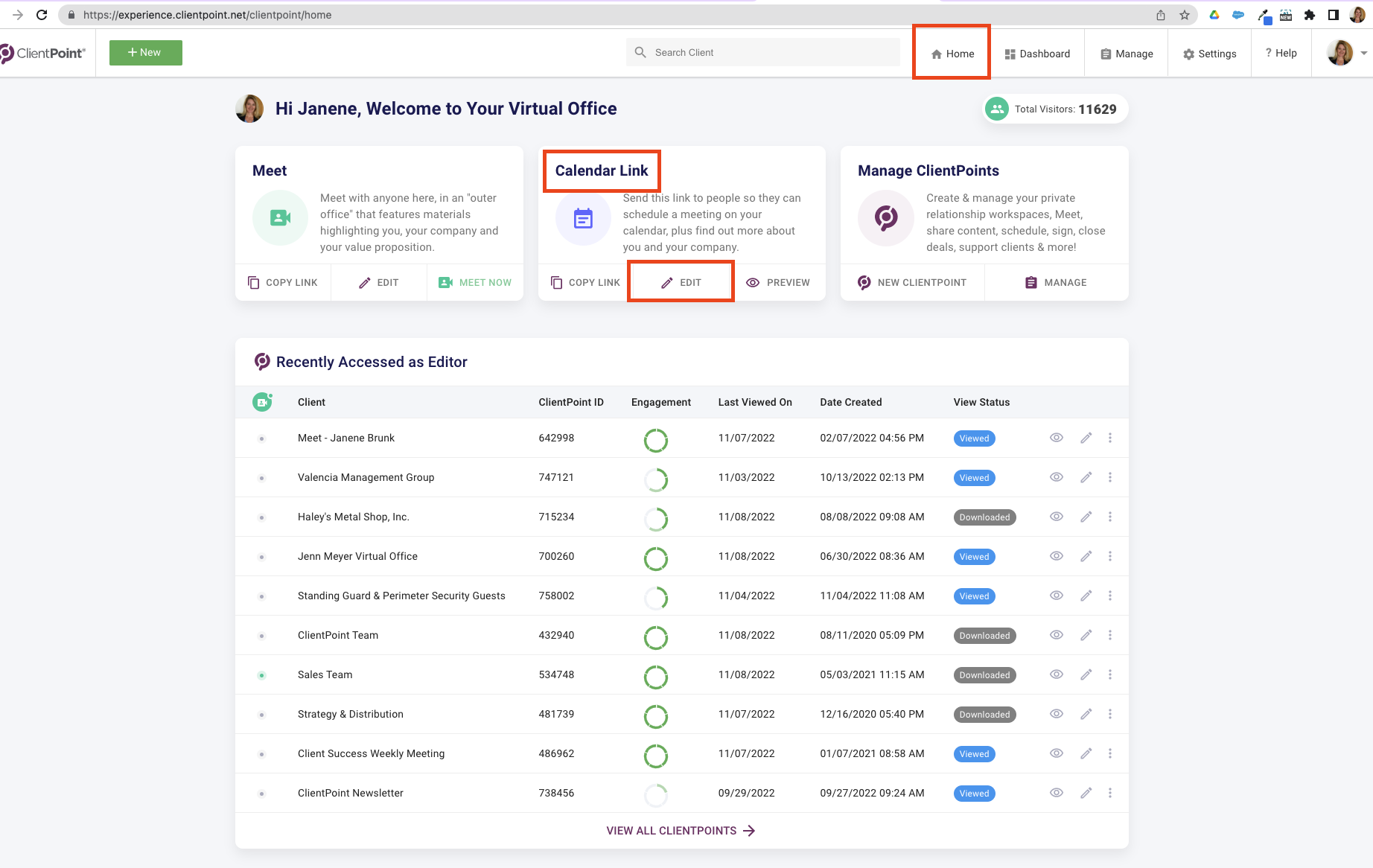Open the Manage menu
Screen dimensions: 1373x868
pyautogui.click(x=1127, y=54)
